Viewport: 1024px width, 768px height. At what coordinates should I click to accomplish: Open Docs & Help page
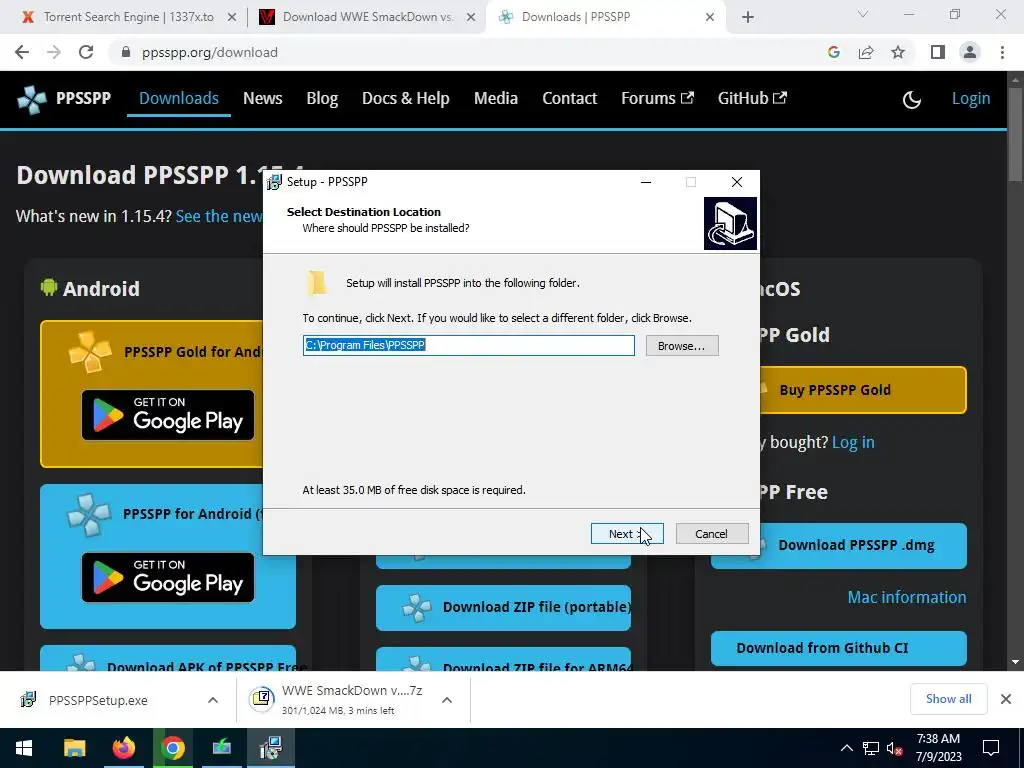click(406, 99)
